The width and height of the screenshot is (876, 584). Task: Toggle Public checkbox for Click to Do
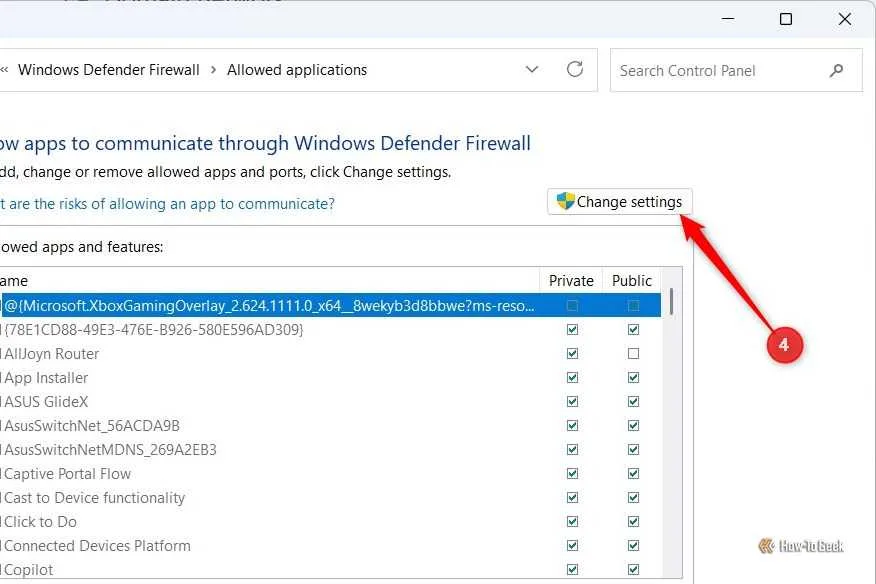[x=633, y=522]
